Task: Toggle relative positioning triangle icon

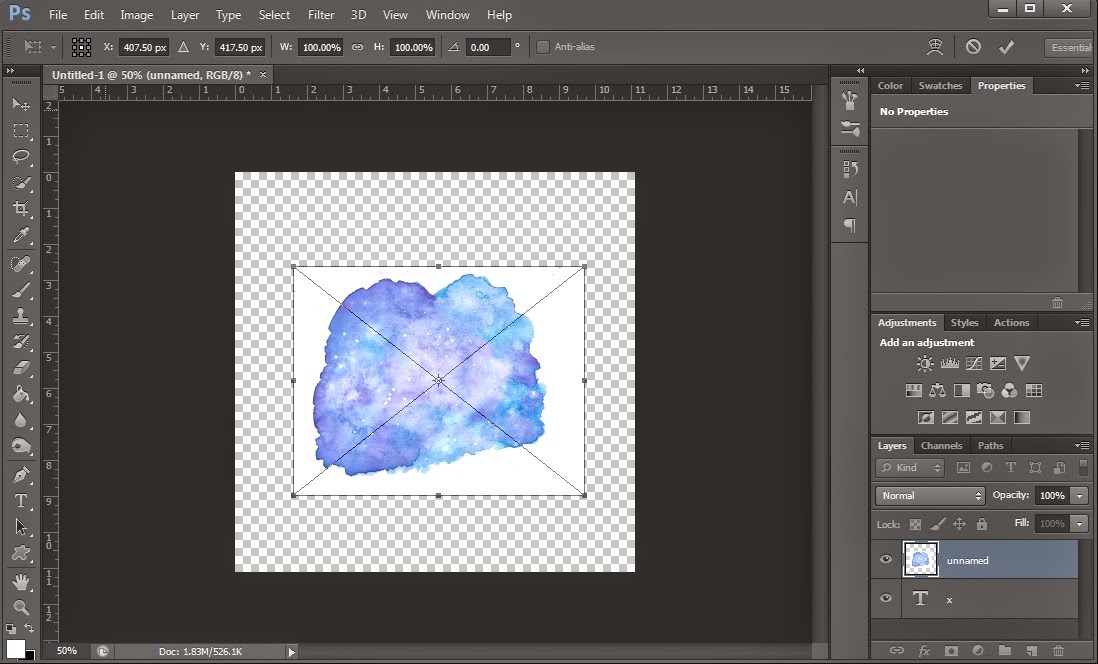Action: [183, 47]
